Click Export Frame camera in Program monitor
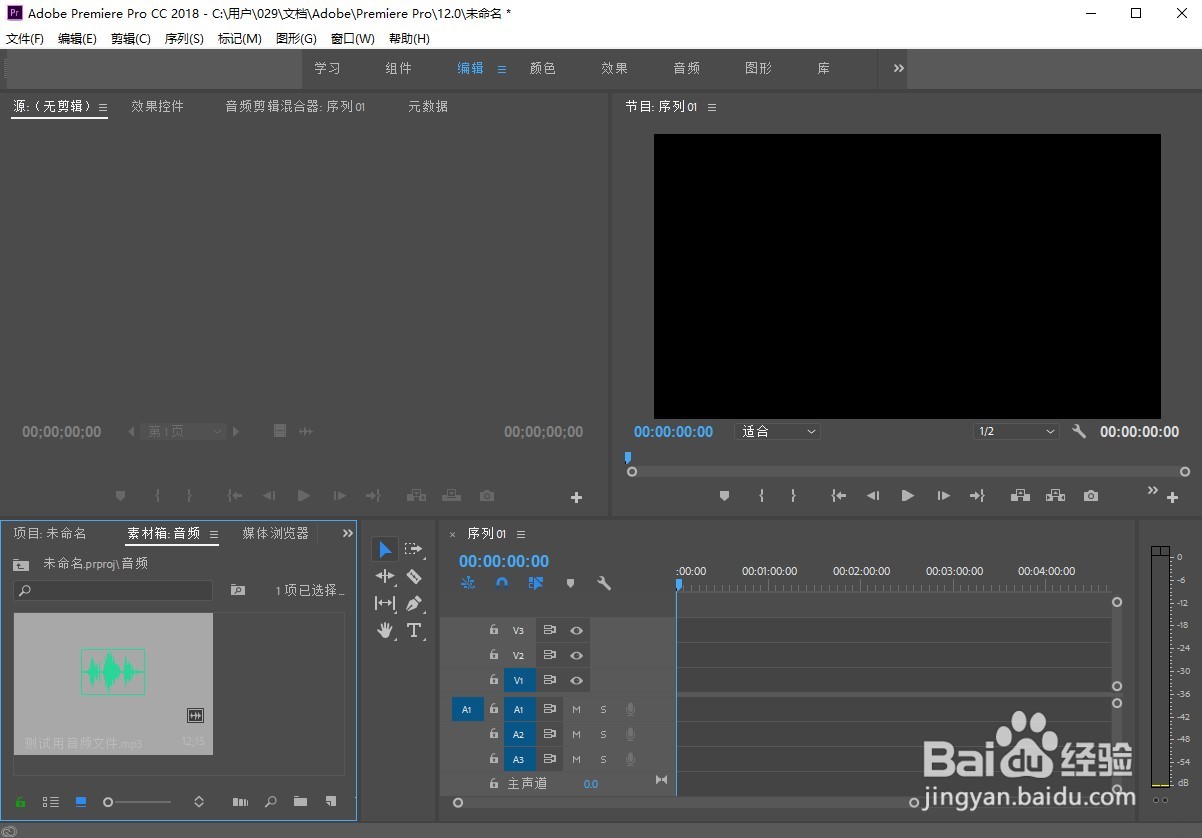Viewport: 1202px width, 838px height. [1091, 495]
